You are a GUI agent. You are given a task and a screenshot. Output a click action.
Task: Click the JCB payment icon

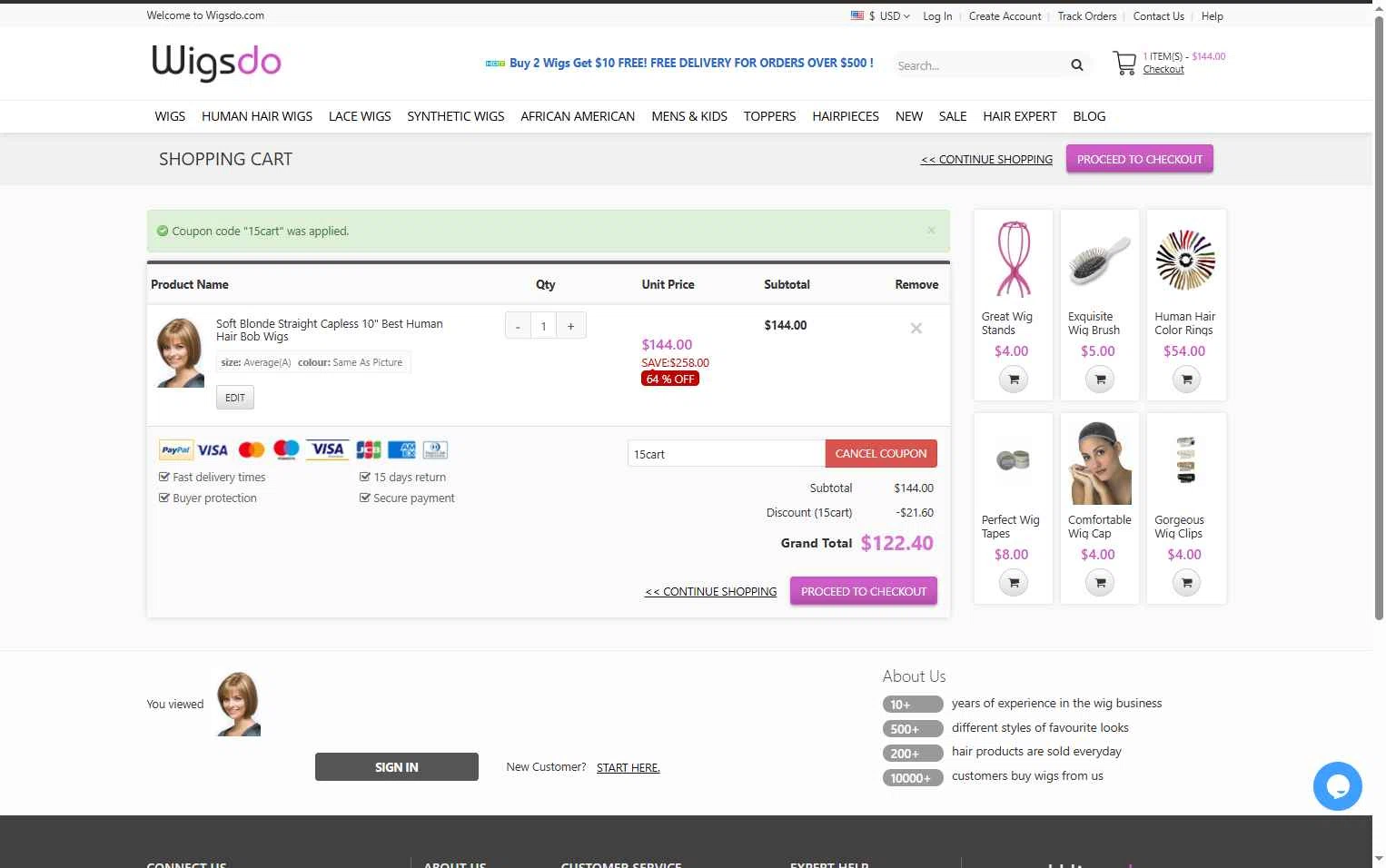368,450
